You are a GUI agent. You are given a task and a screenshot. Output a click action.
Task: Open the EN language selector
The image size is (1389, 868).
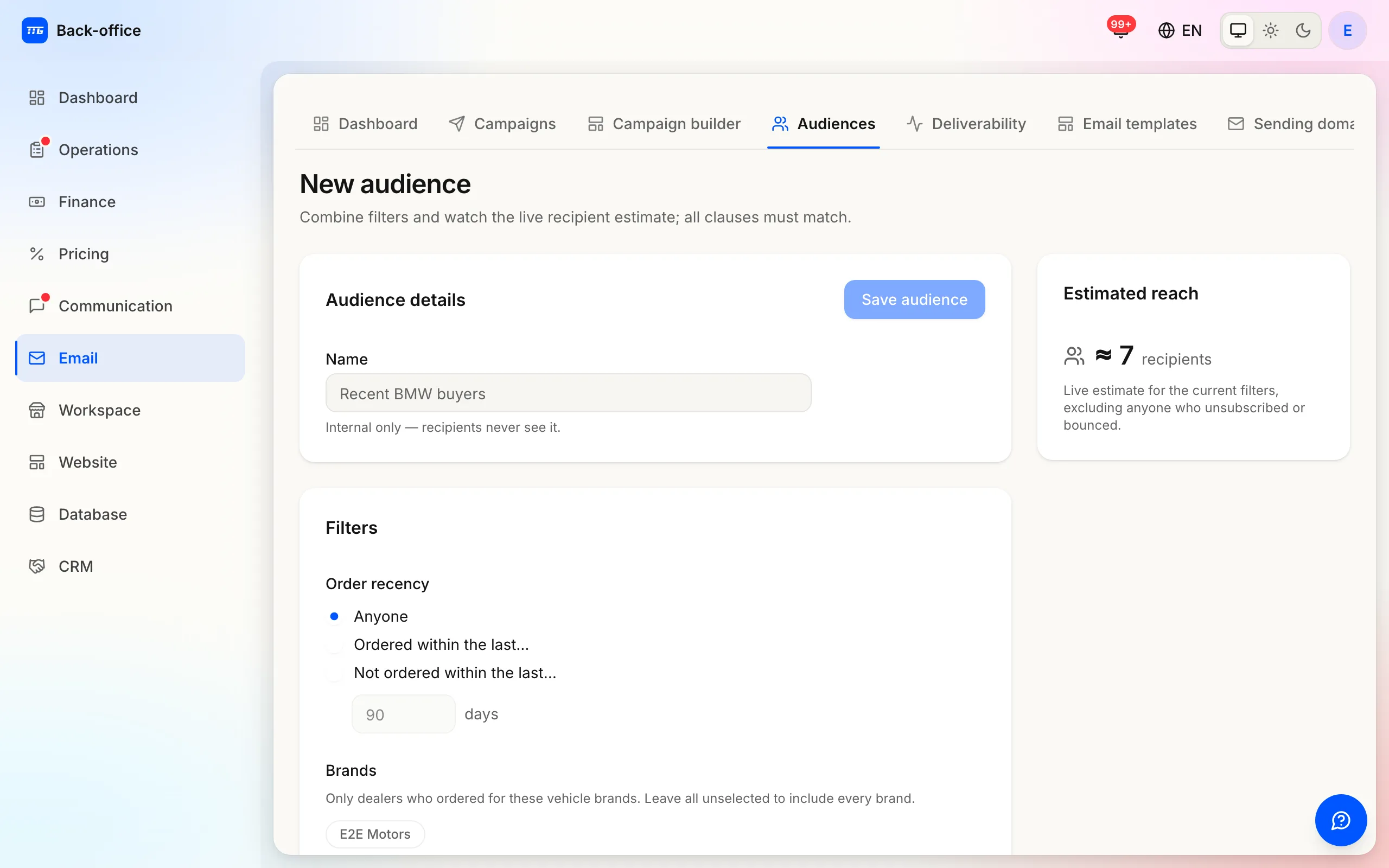coord(1180,30)
